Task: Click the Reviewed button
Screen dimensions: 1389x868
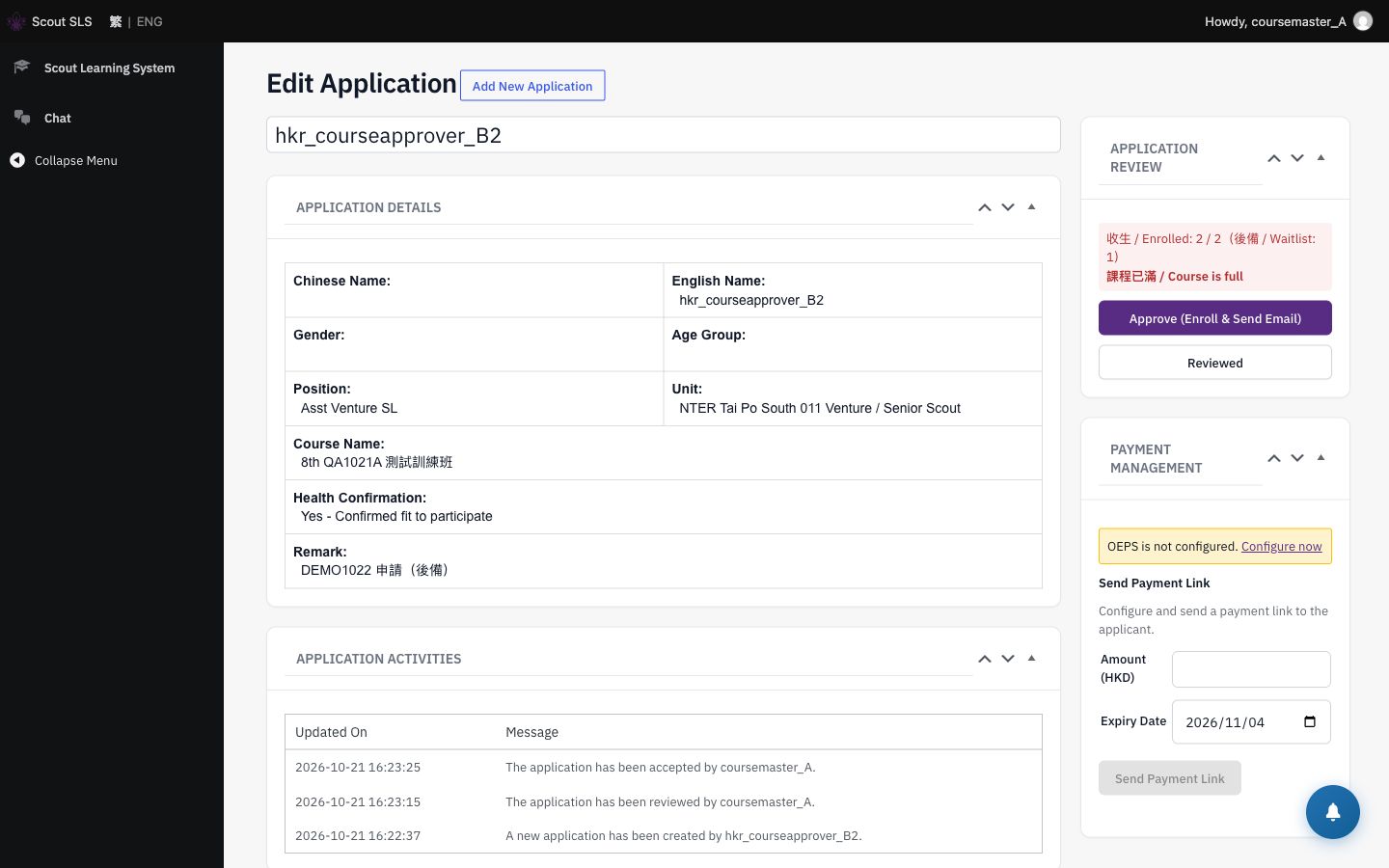Action: pyautogui.click(x=1215, y=363)
